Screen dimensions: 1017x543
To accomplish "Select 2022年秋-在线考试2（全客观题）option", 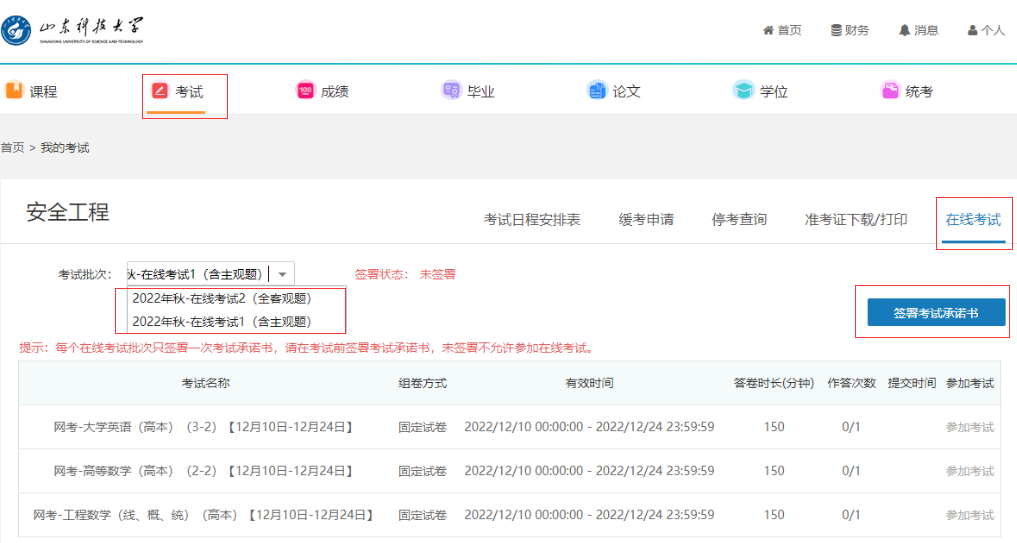I will pyautogui.click(x=221, y=298).
